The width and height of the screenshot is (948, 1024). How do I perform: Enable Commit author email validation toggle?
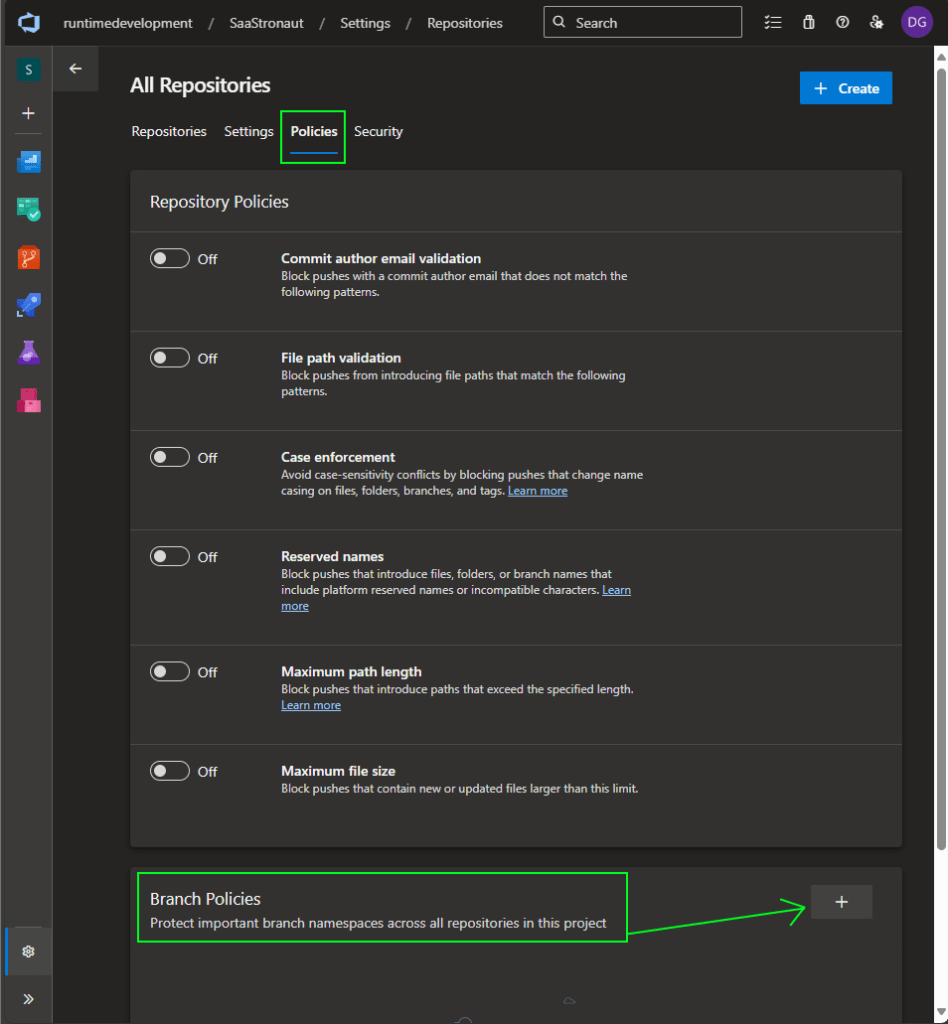[x=170, y=259]
